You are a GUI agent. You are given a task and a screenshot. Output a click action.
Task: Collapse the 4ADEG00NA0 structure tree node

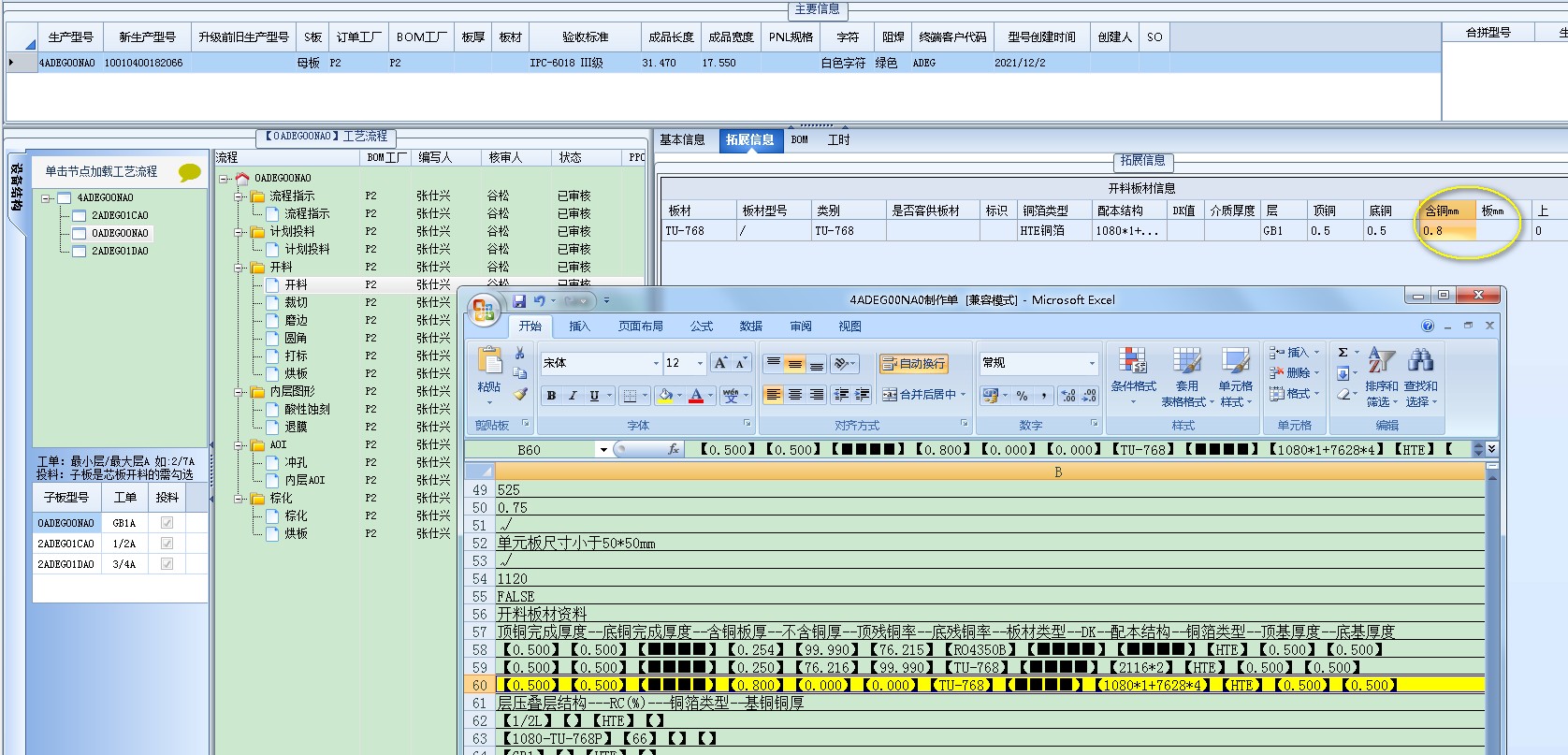(46, 198)
